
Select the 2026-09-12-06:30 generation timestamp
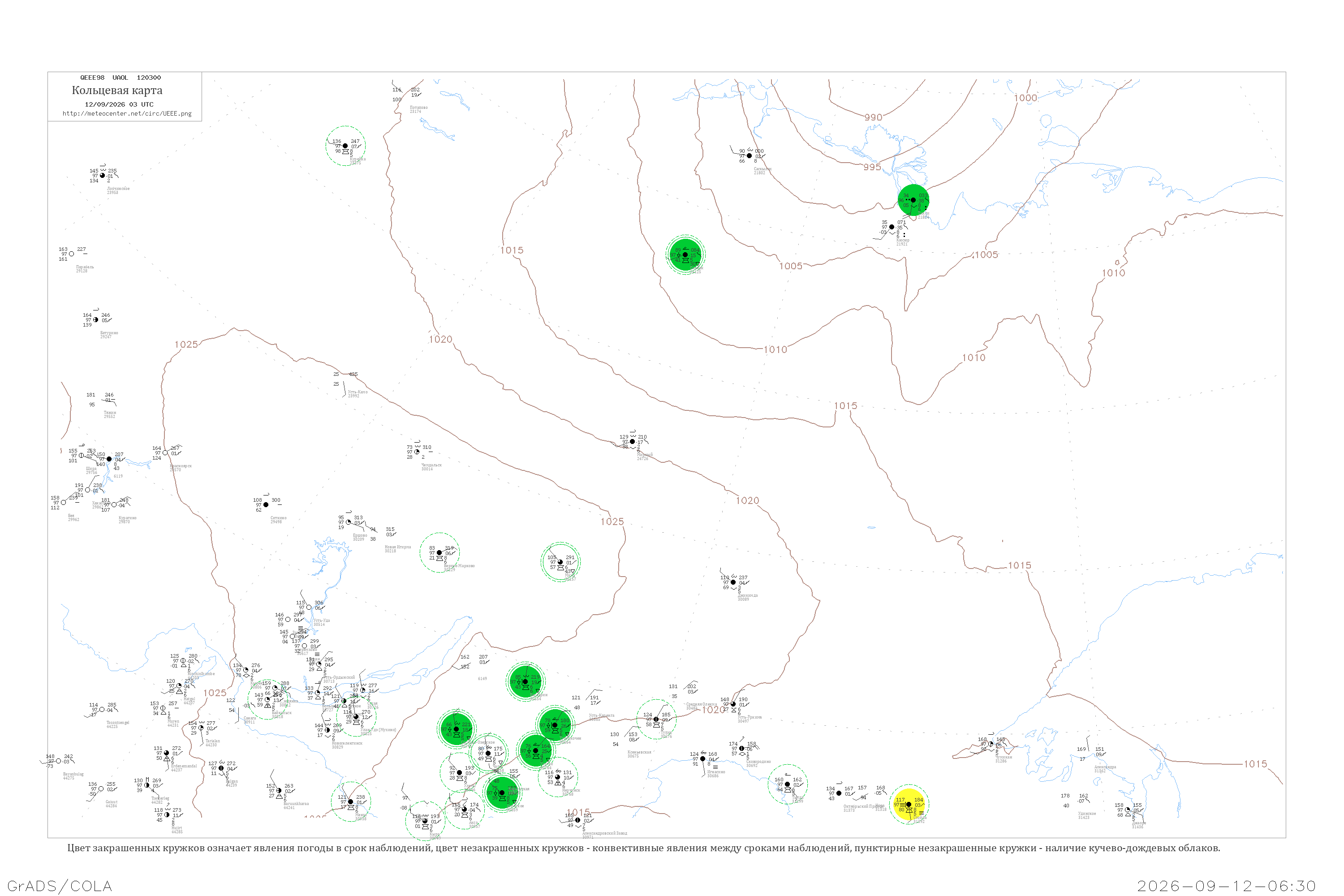coord(1226,886)
